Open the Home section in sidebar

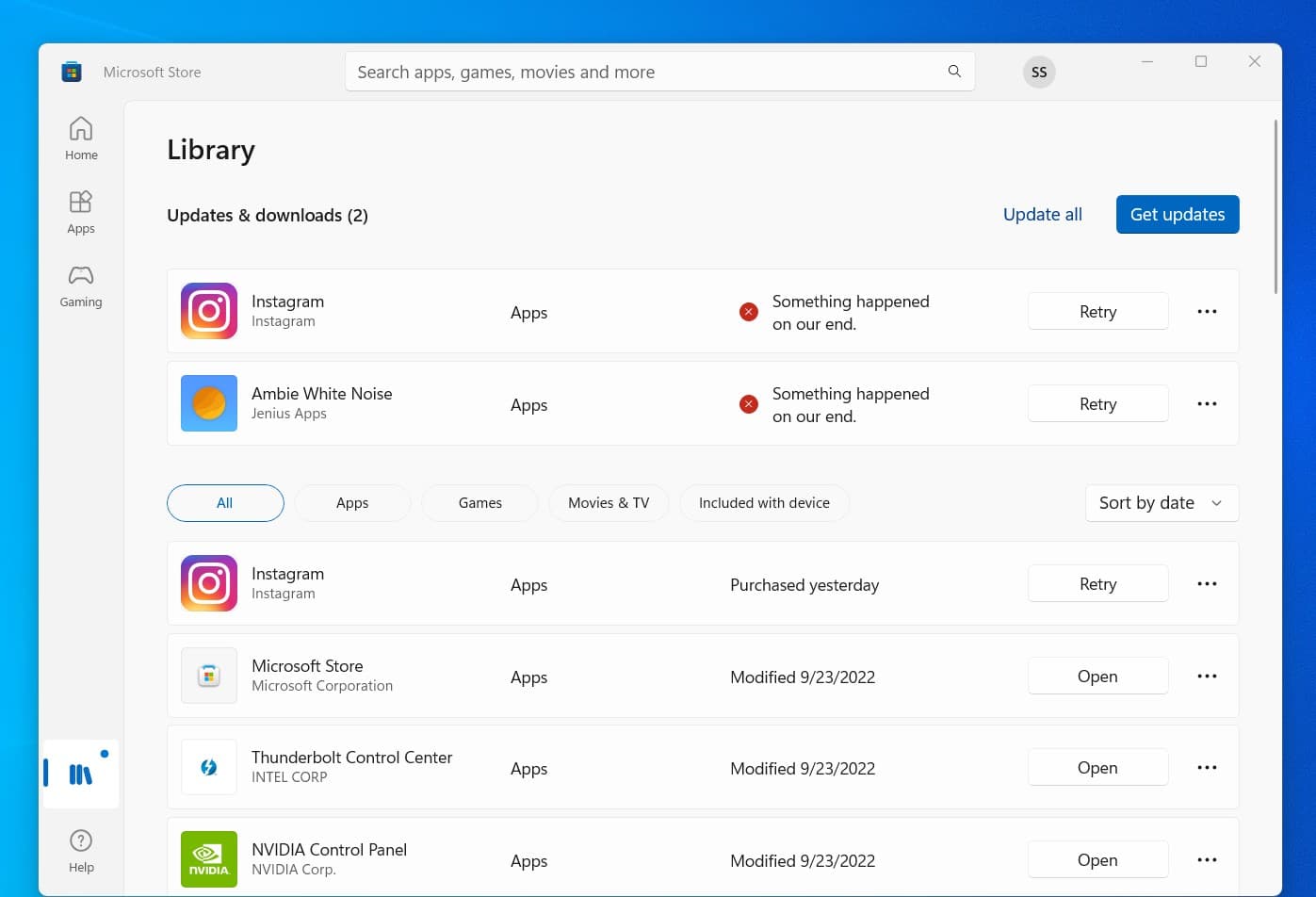pyautogui.click(x=81, y=138)
